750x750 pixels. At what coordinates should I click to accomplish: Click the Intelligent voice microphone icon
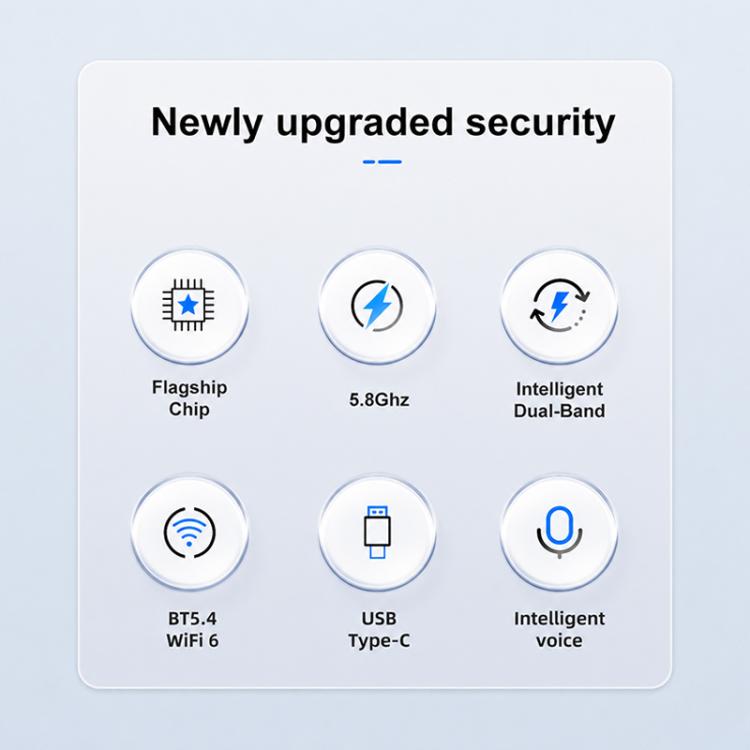coord(559,532)
